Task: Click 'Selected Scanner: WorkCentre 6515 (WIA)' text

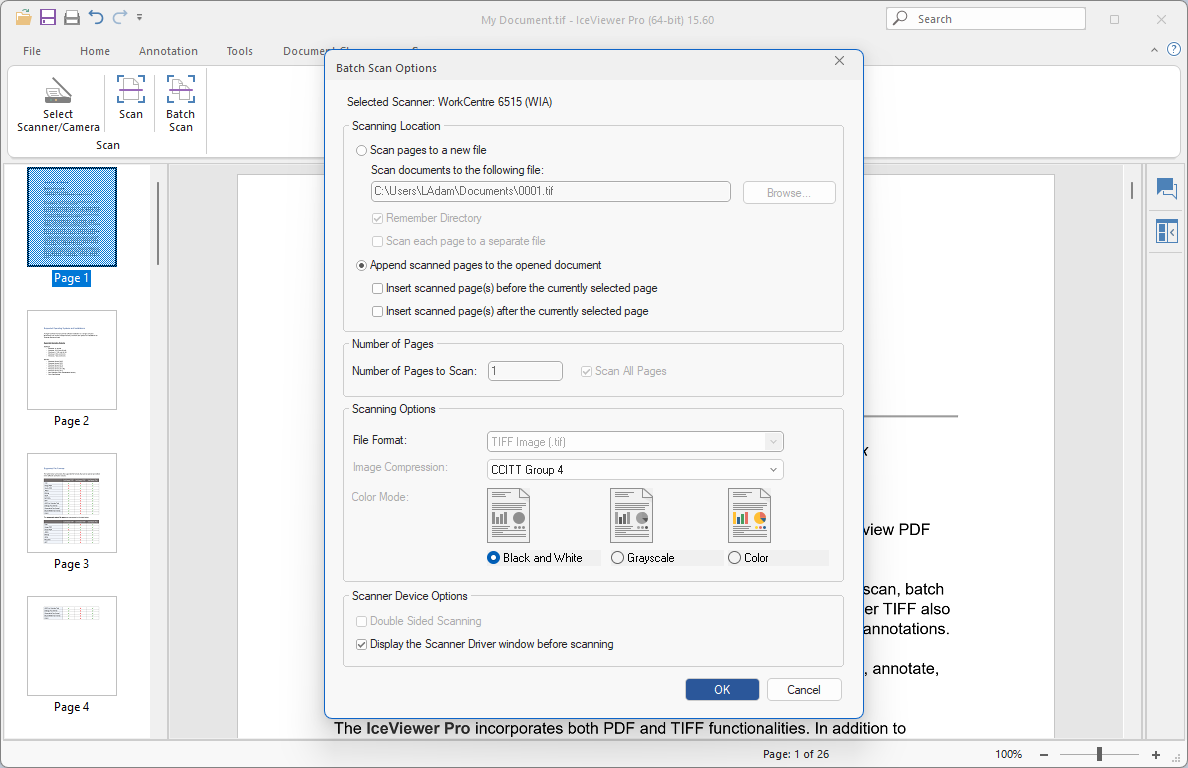Action: click(449, 101)
